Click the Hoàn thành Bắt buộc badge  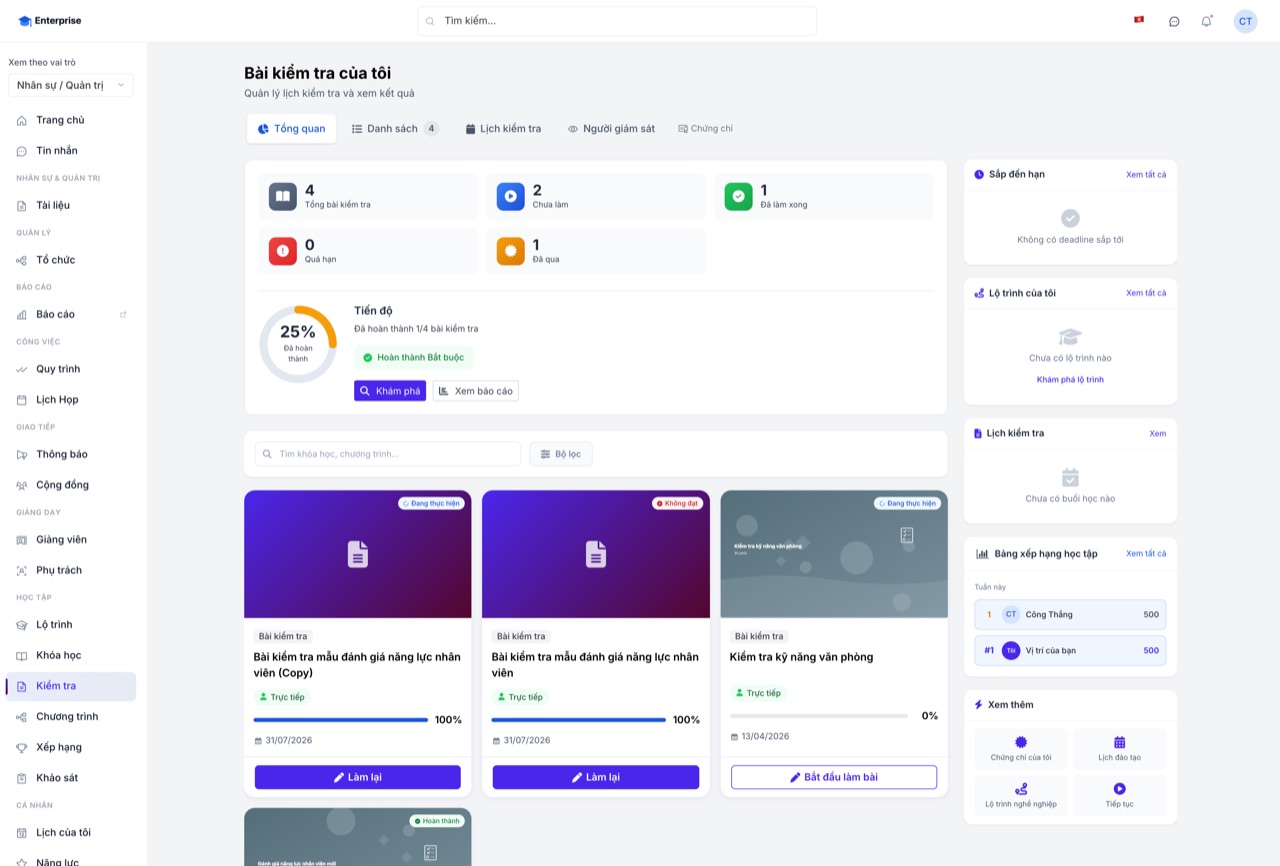(x=414, y=358)
